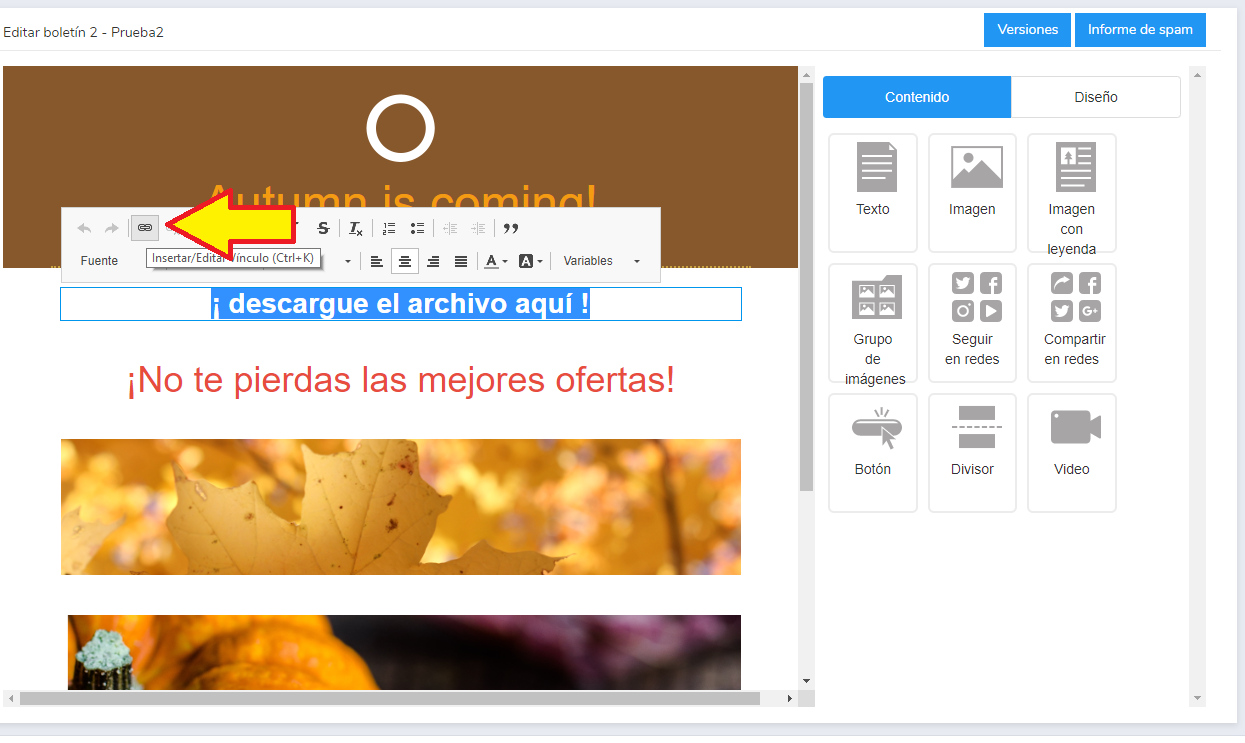The width and height of the screenshot is (1245, 743).
Task: Select the Video content block
Action: click(1072, 453)
